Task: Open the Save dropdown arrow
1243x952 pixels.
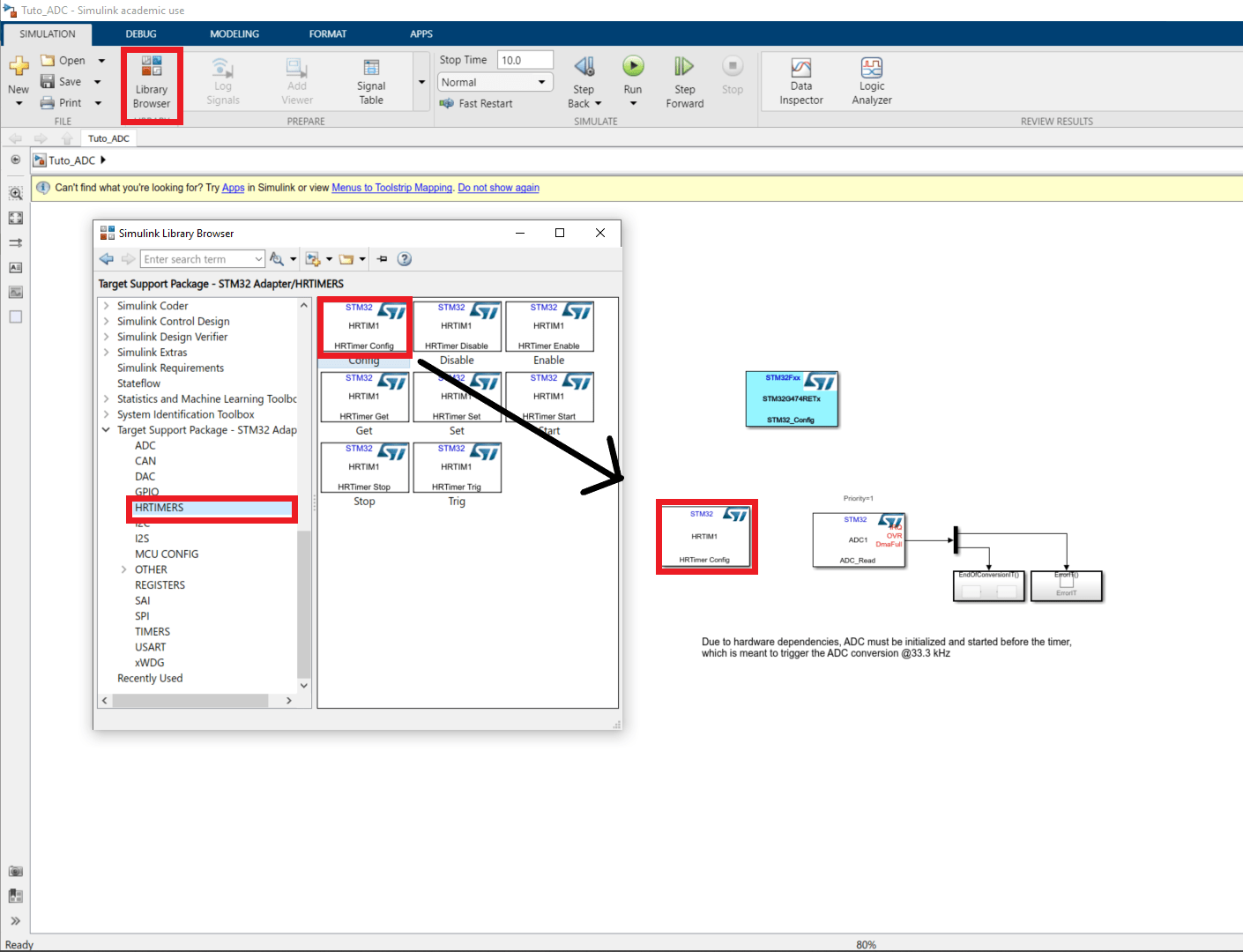Action: tap(98, 82)
